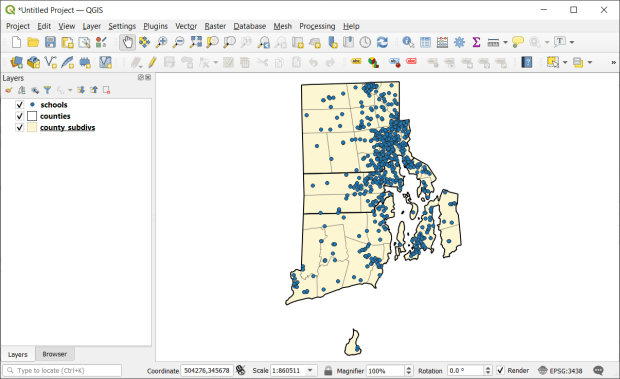The height and width of the screenshot is (379, 620).
Task: Open the attribute table icon
Action: [425, 42]
